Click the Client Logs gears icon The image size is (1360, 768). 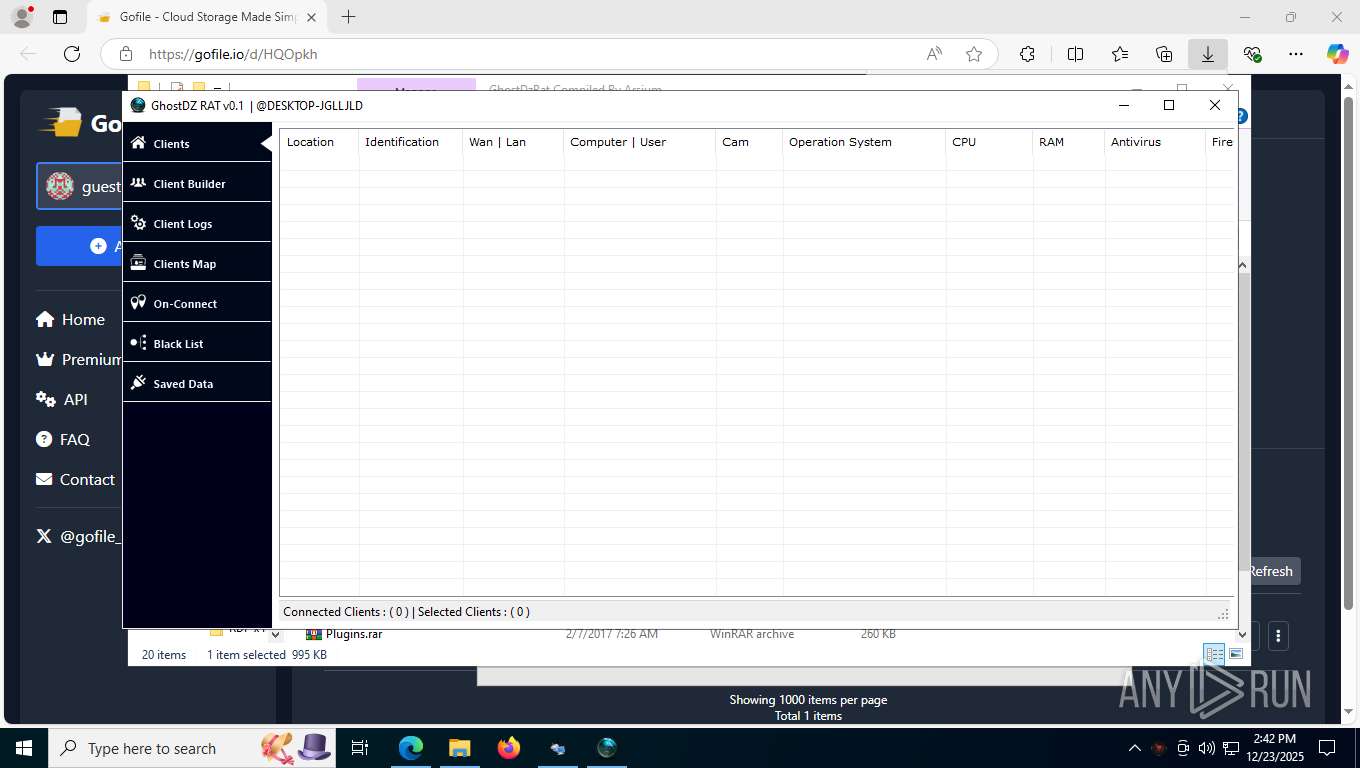pos(138,223)
